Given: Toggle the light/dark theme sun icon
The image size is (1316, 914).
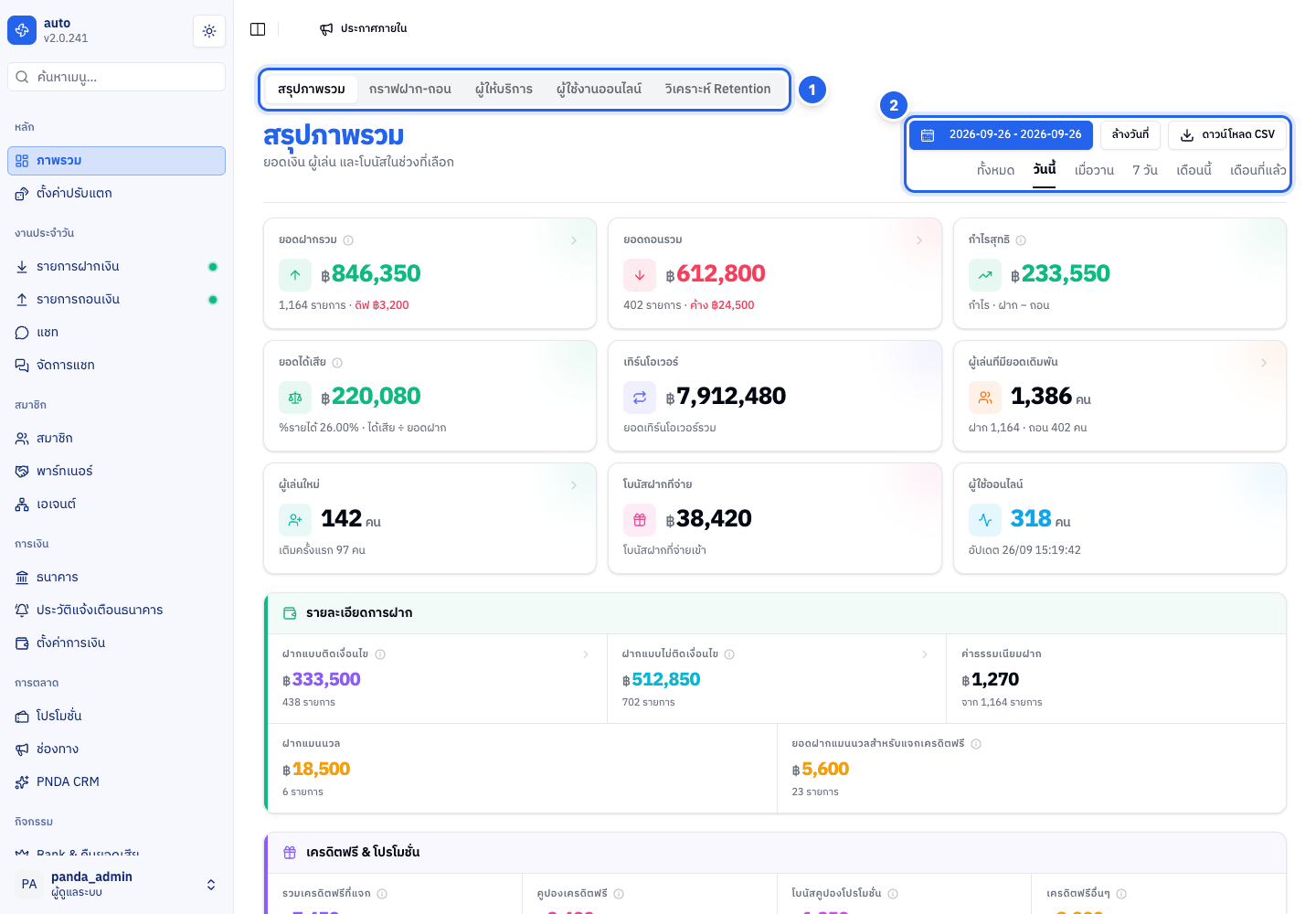Looking at the screenshot, I should (x=209, y=31).
